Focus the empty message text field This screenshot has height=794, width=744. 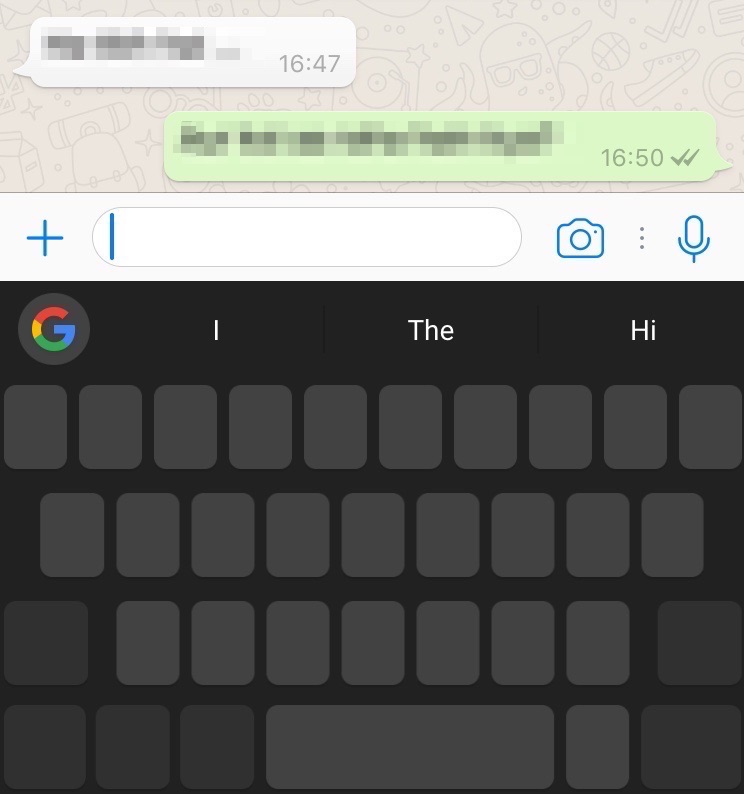point(307,237)
